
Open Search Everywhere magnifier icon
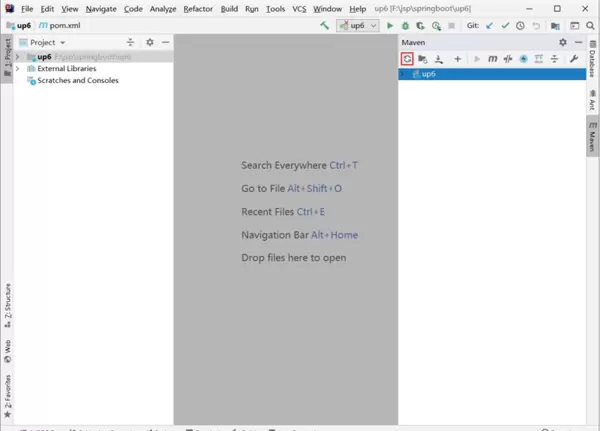[590, 25]
